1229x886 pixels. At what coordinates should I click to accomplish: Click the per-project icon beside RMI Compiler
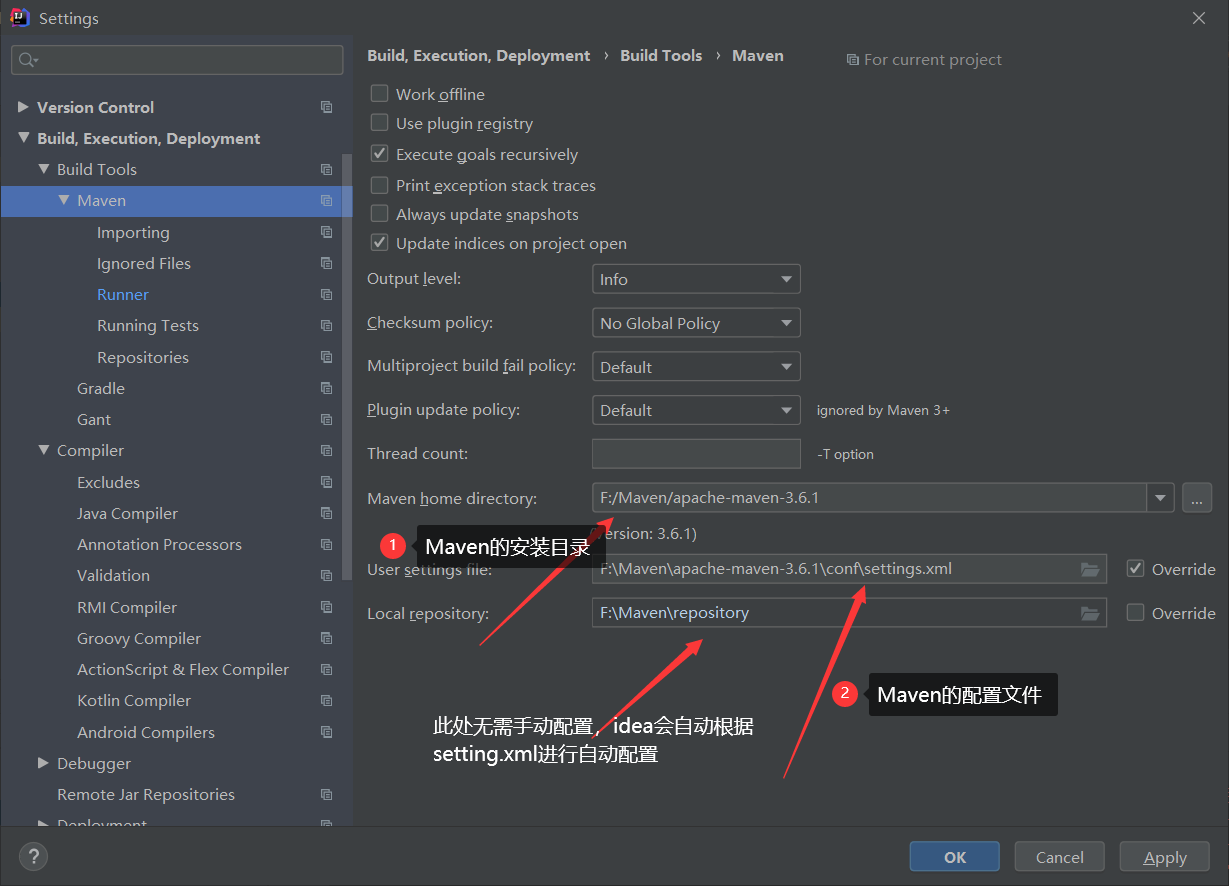(326, 607)
